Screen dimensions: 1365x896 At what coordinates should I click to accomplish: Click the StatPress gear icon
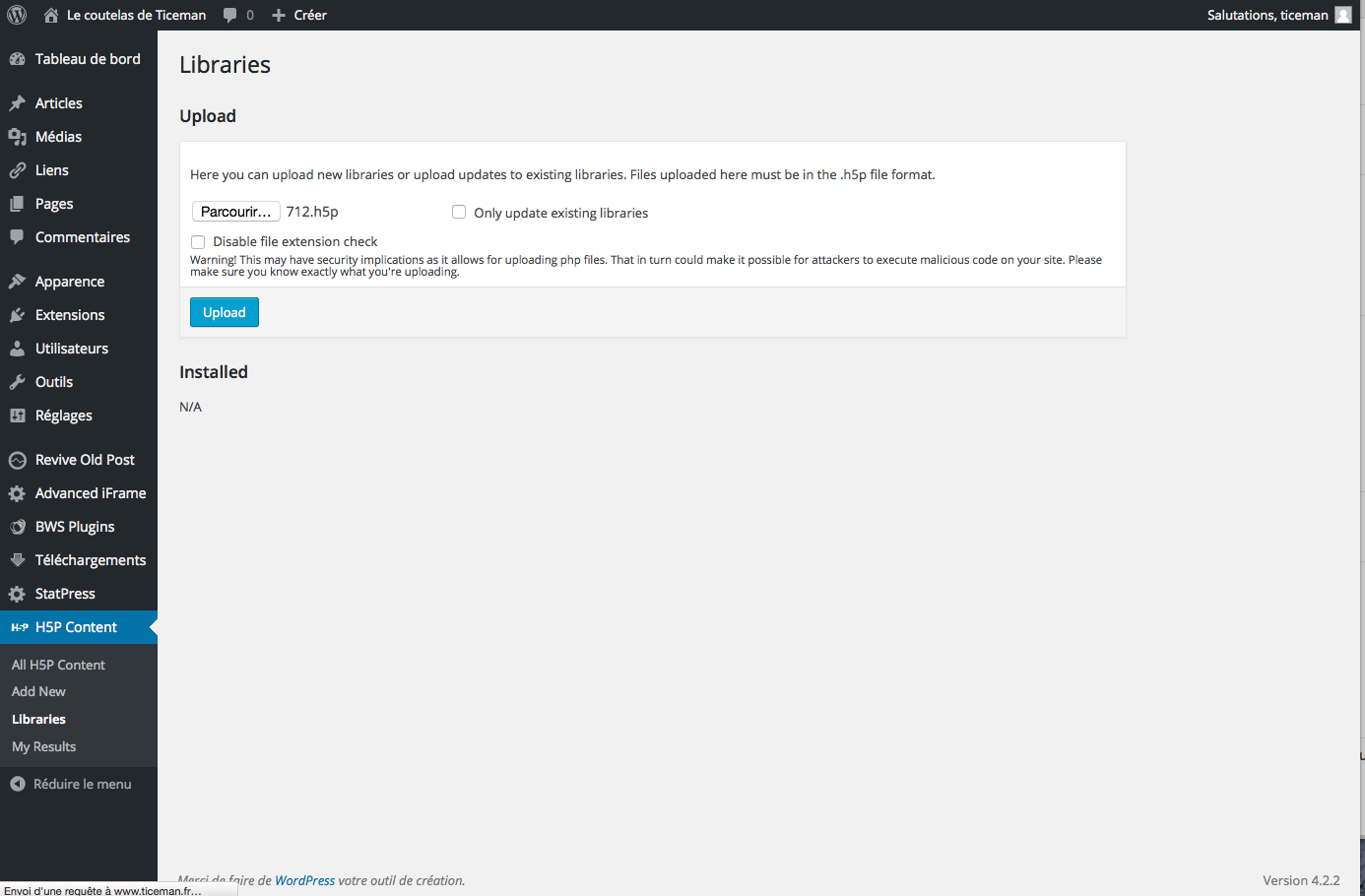point(17,594)
